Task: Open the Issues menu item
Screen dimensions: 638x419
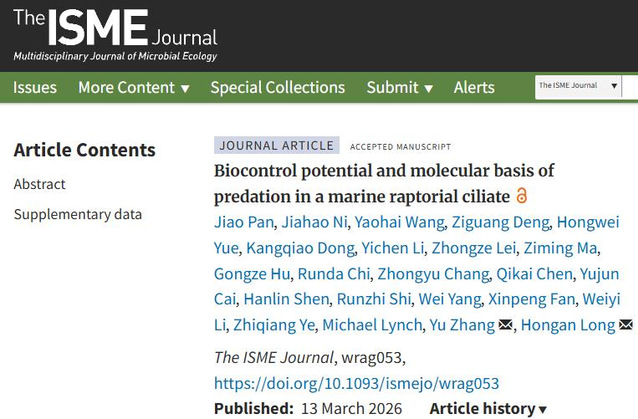Action: (35, 87)
